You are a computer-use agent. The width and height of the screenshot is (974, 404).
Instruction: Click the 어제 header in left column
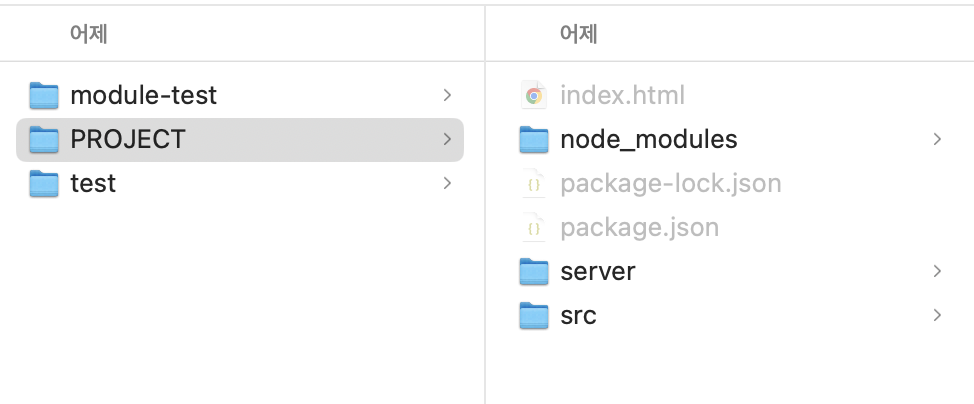(x=89, y=34)
